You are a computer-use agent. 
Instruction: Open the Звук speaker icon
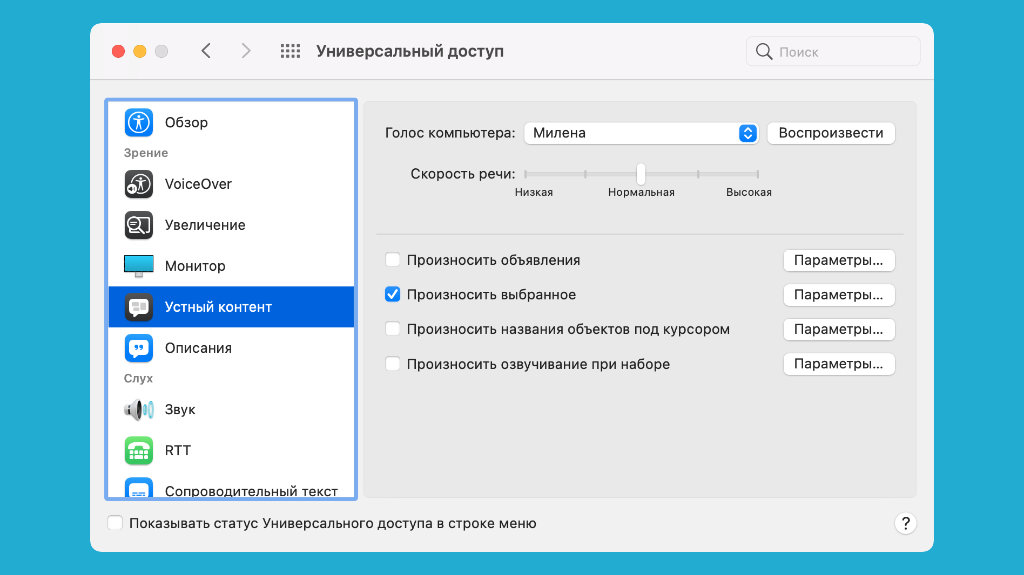pyautogui.click(x=139, y=410)
